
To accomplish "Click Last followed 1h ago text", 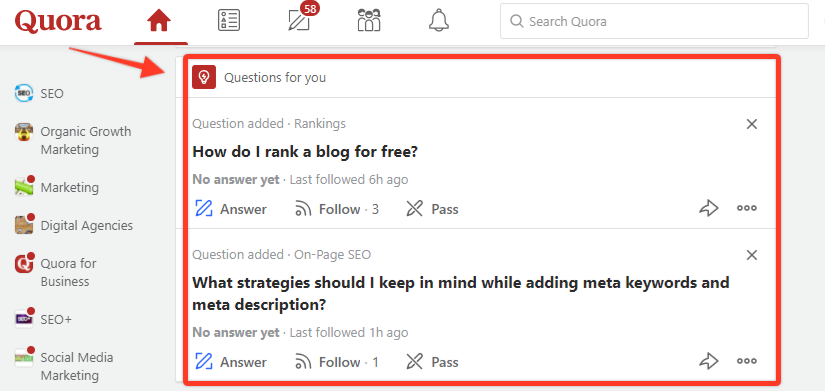I will tap(349, 333).
